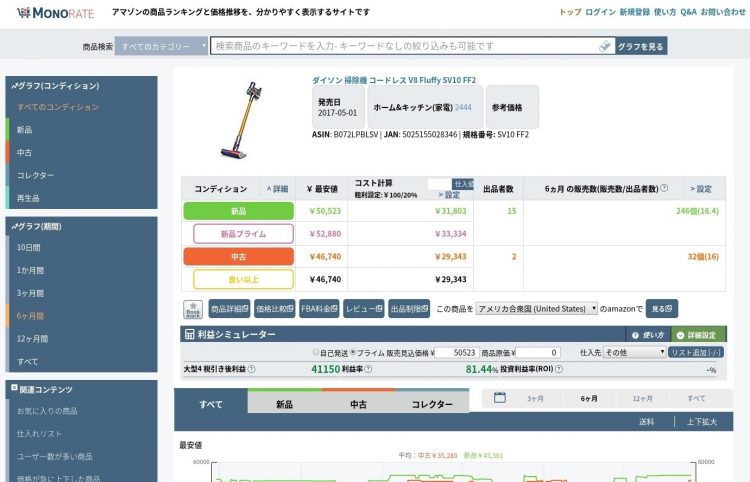The width and height of the screenshot is (750, 482).
Task: Focus the keyword search input field
Action: [x=405, y=46]
